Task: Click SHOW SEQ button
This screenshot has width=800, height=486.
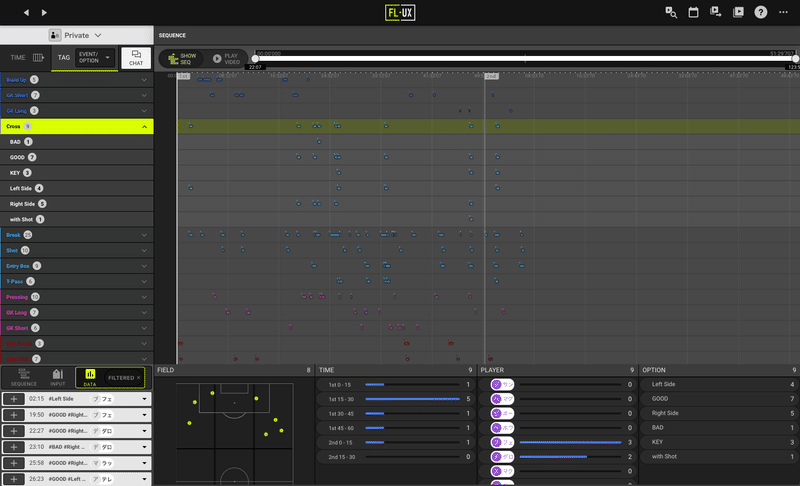Action: pos(182,59)
